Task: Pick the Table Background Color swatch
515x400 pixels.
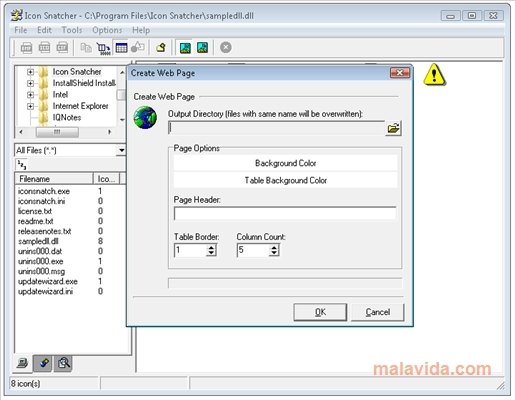Action: pyautogui.click(x=285, y=180)
